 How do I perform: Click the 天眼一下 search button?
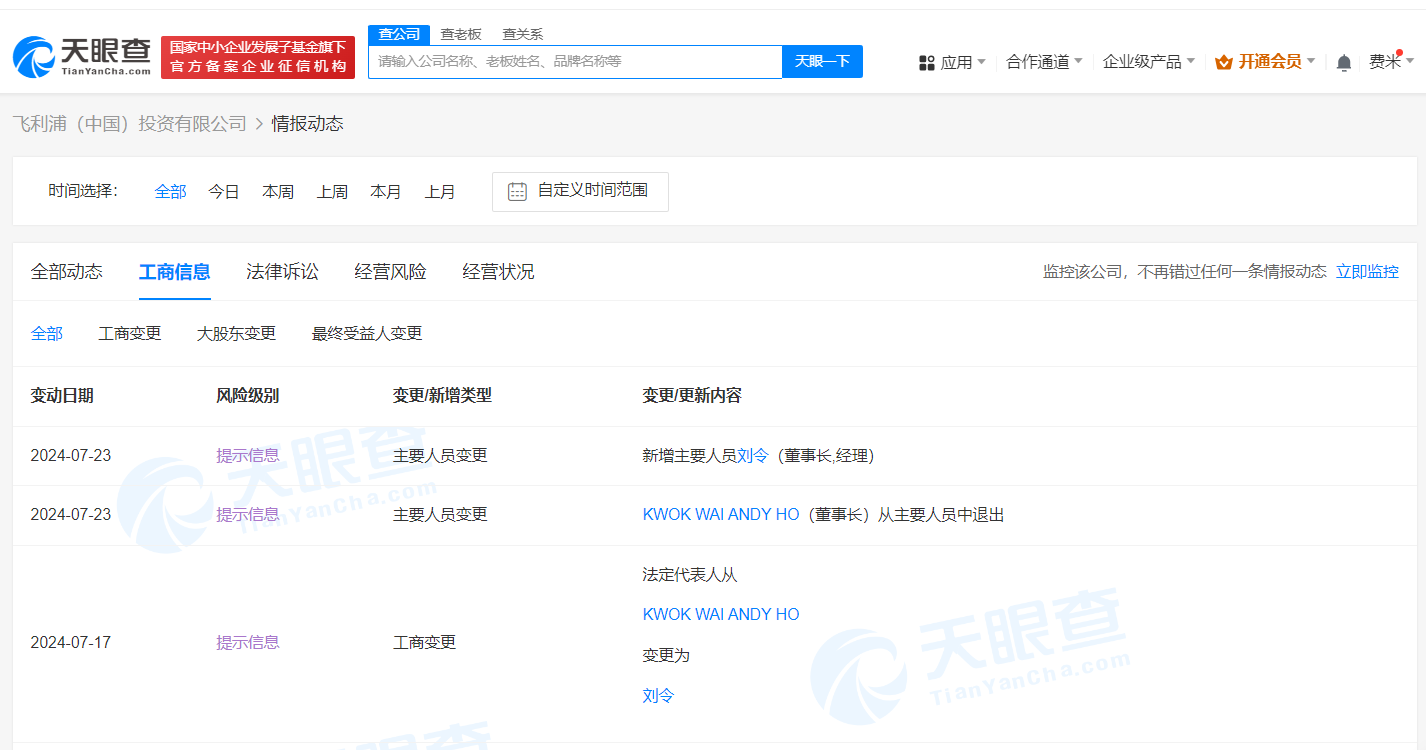pos(822,61)
